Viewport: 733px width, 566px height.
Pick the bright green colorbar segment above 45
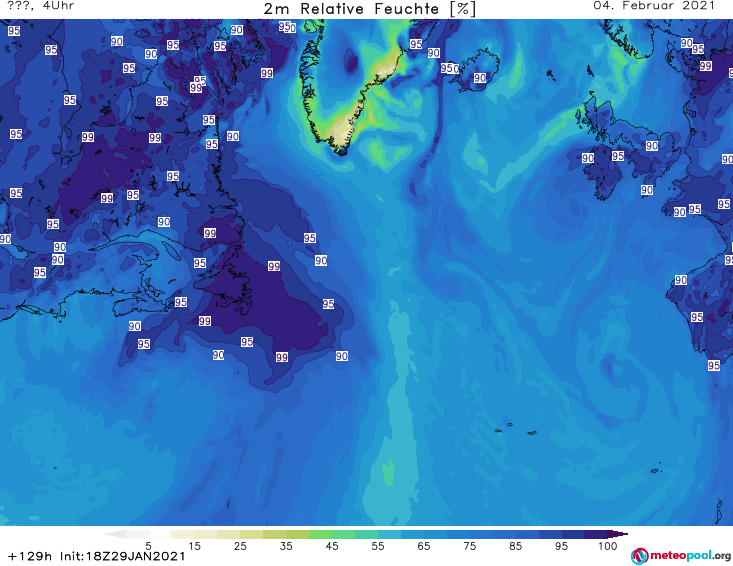click(x=320, y=534)
